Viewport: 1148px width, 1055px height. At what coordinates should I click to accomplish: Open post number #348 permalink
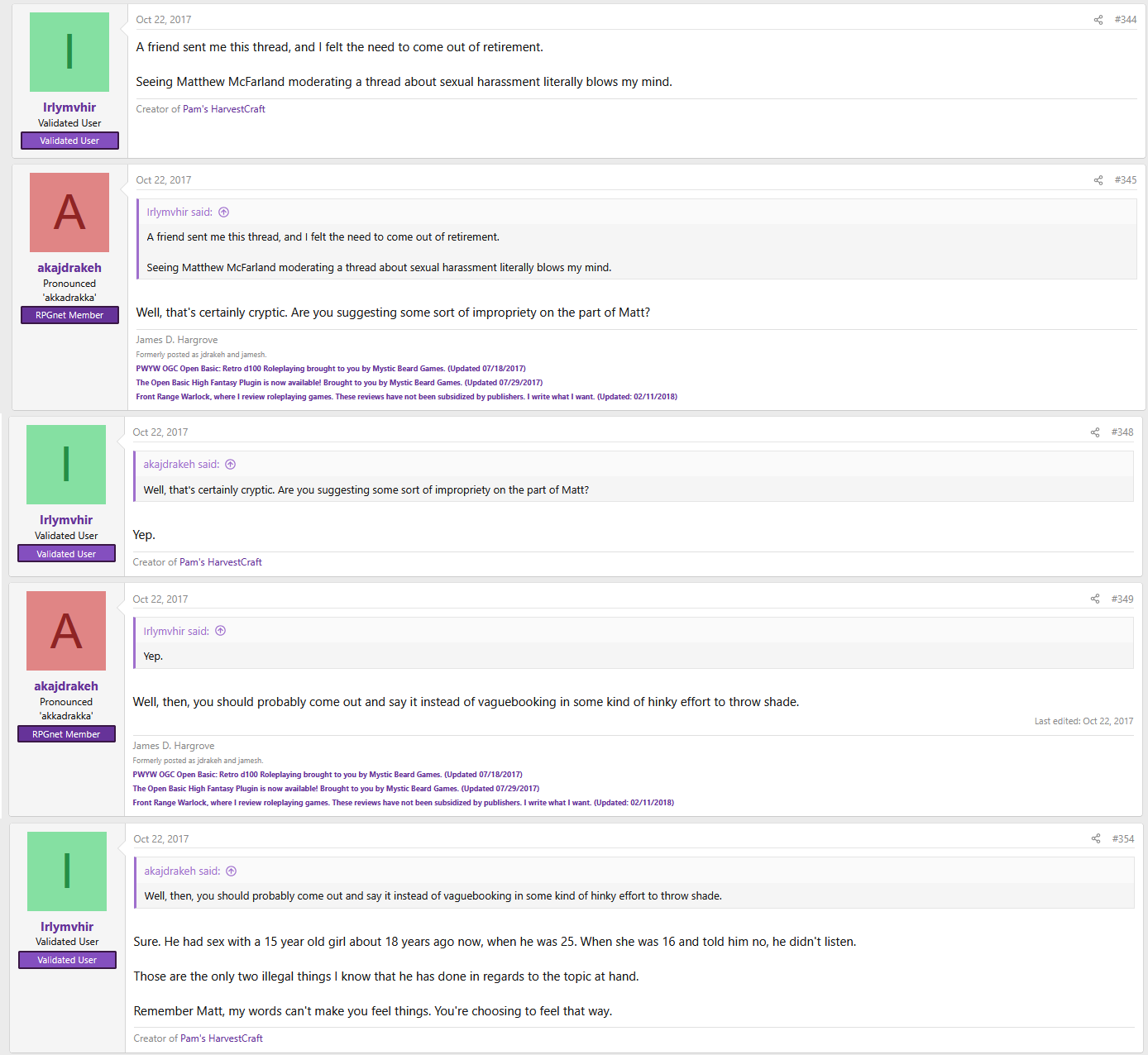pos(1122,432)
